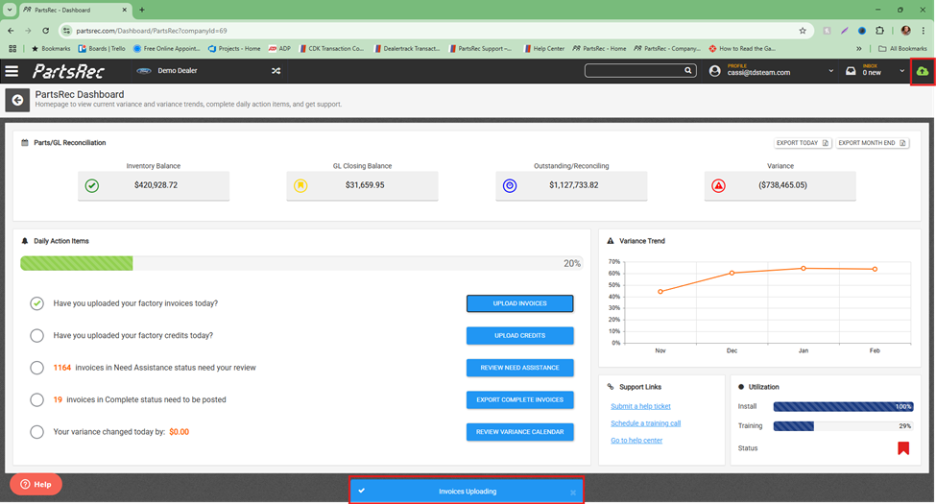
Task: Click the browser back arrow
Action: 11,30
